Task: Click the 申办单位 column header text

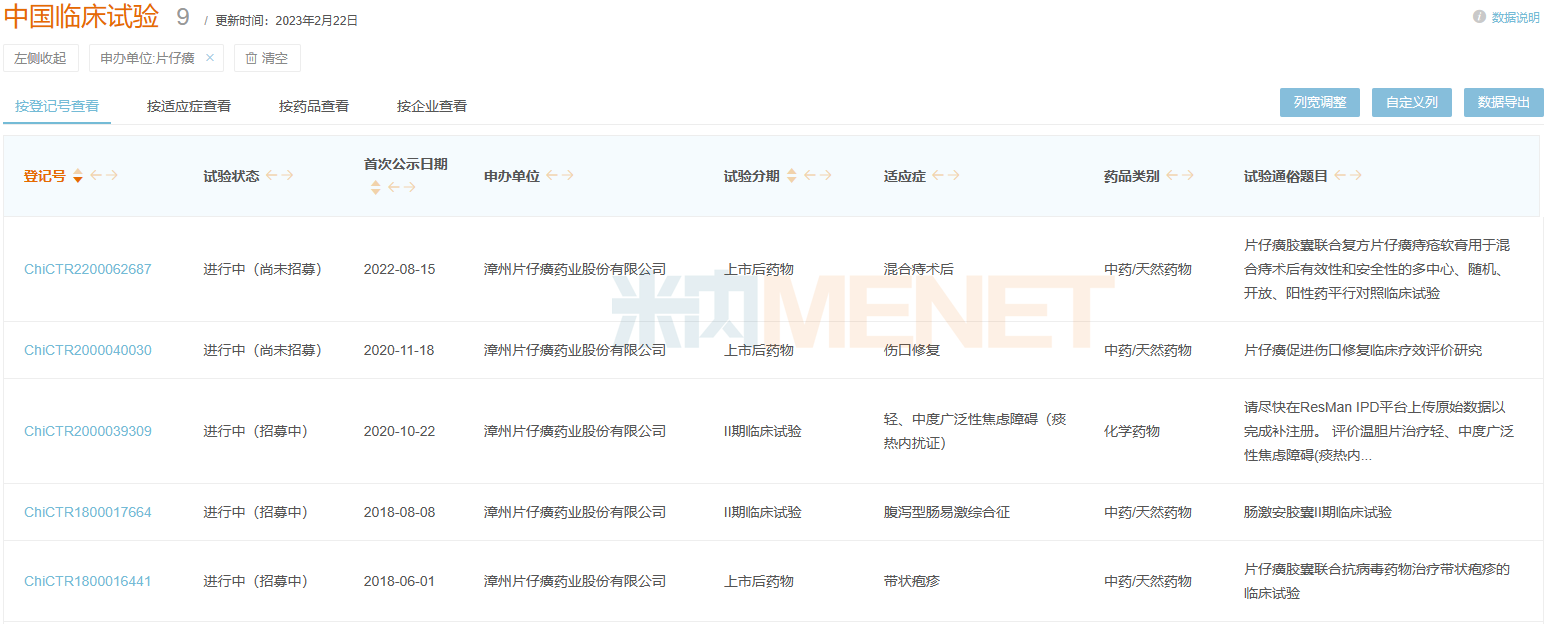Action: click(x=512, y=176)
